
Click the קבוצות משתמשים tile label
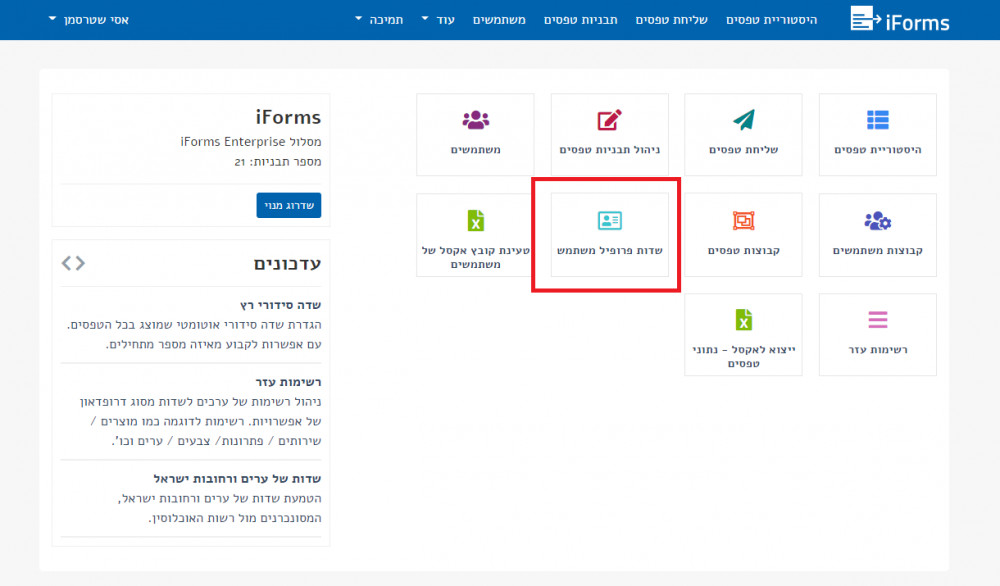tap(878, 251)
